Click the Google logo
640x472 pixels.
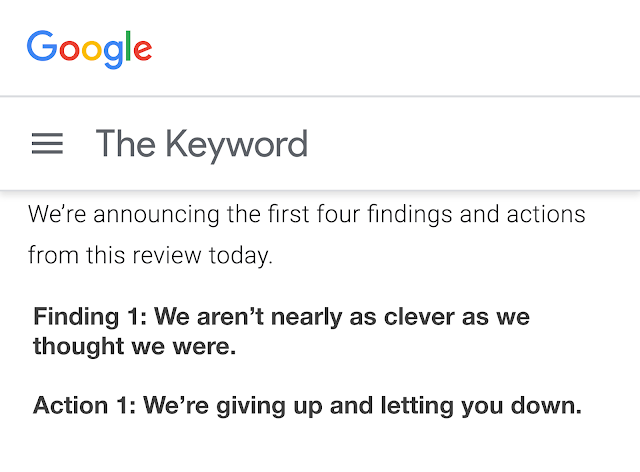pyautogui.click(x=89, y=49)
